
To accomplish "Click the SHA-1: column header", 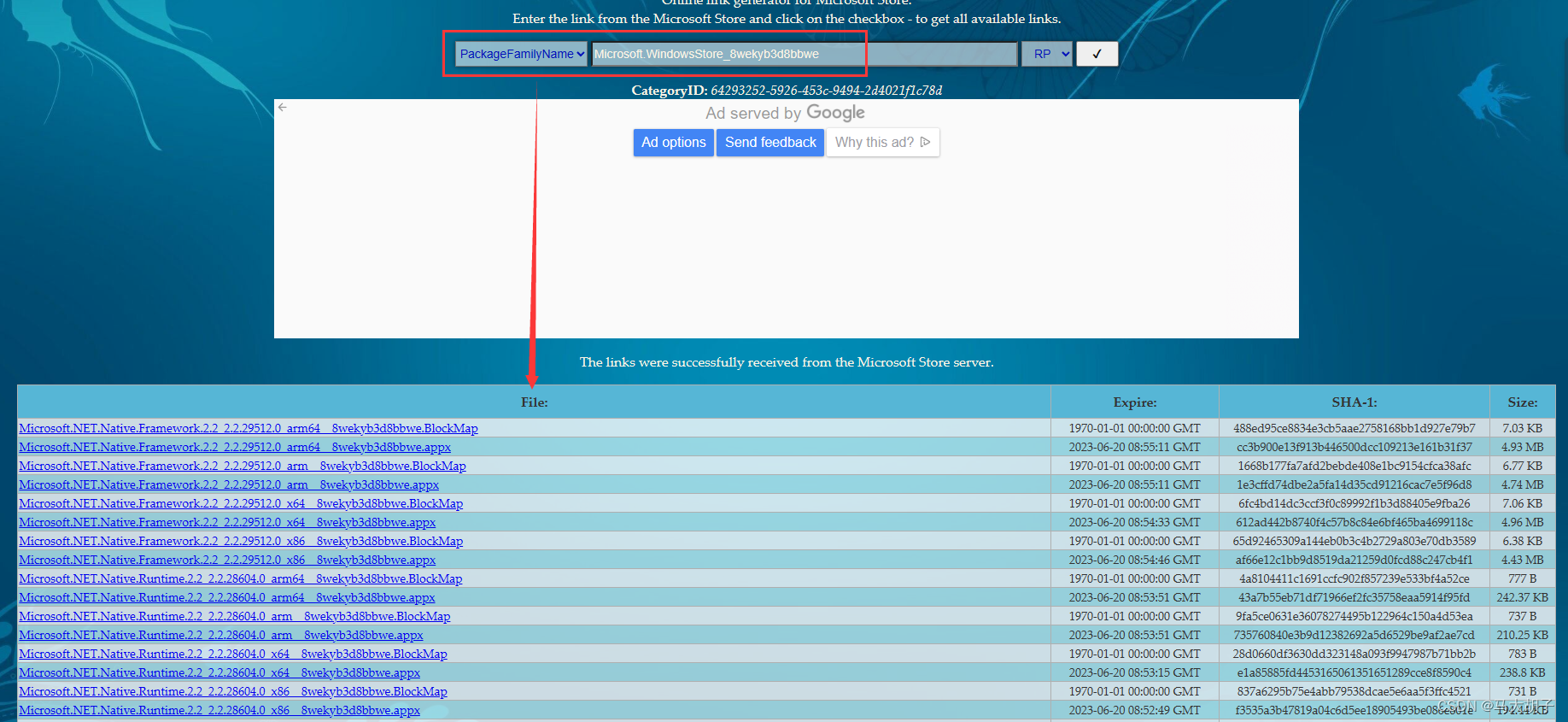I will coord(1354,402).
